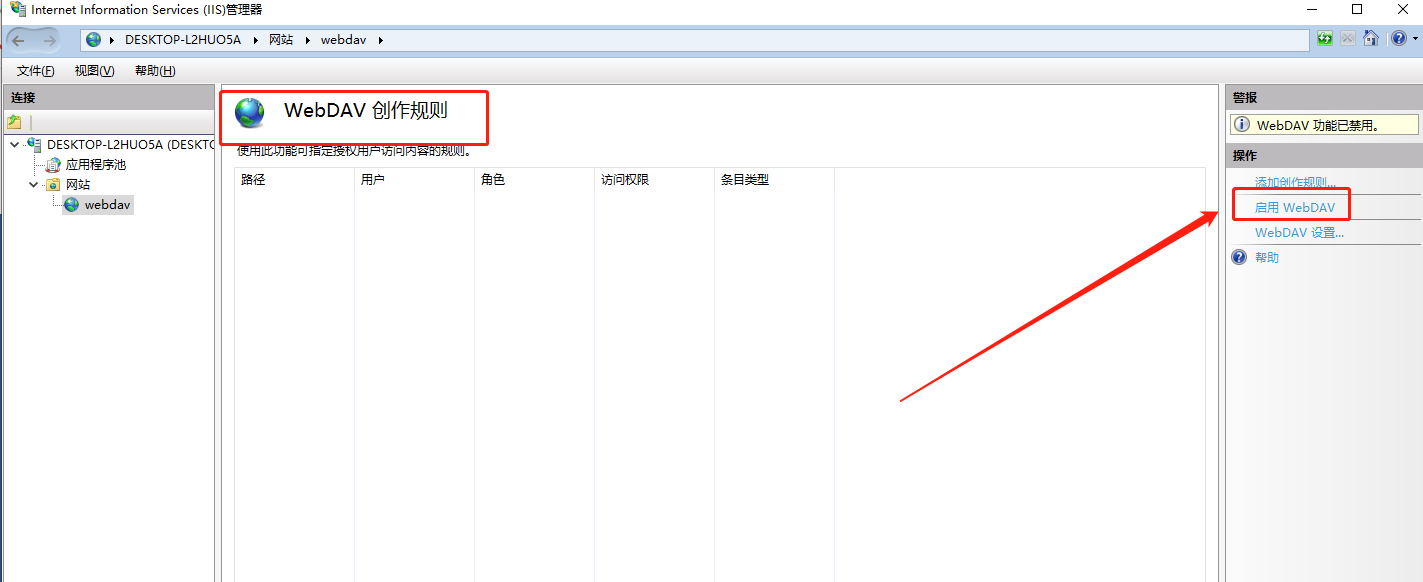Click the info icon in the 警报 alert
1423x582 pixels.
[x=1242, y=125]
